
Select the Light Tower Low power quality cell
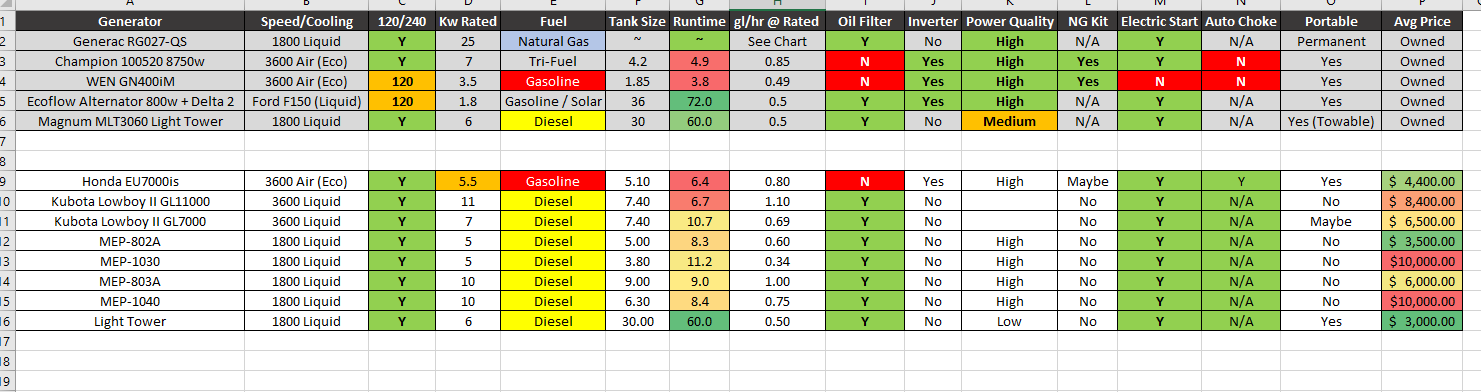1009,322
